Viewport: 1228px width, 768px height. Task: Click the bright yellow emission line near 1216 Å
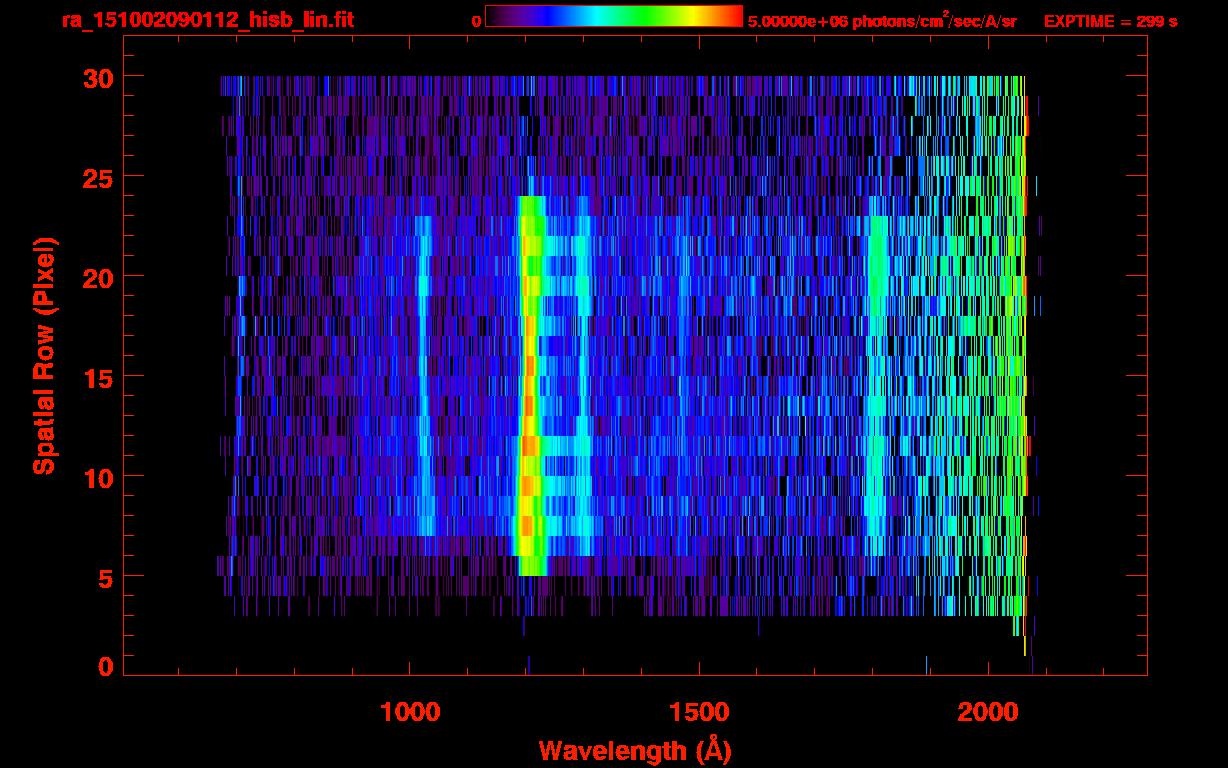[x=530, y=385]
